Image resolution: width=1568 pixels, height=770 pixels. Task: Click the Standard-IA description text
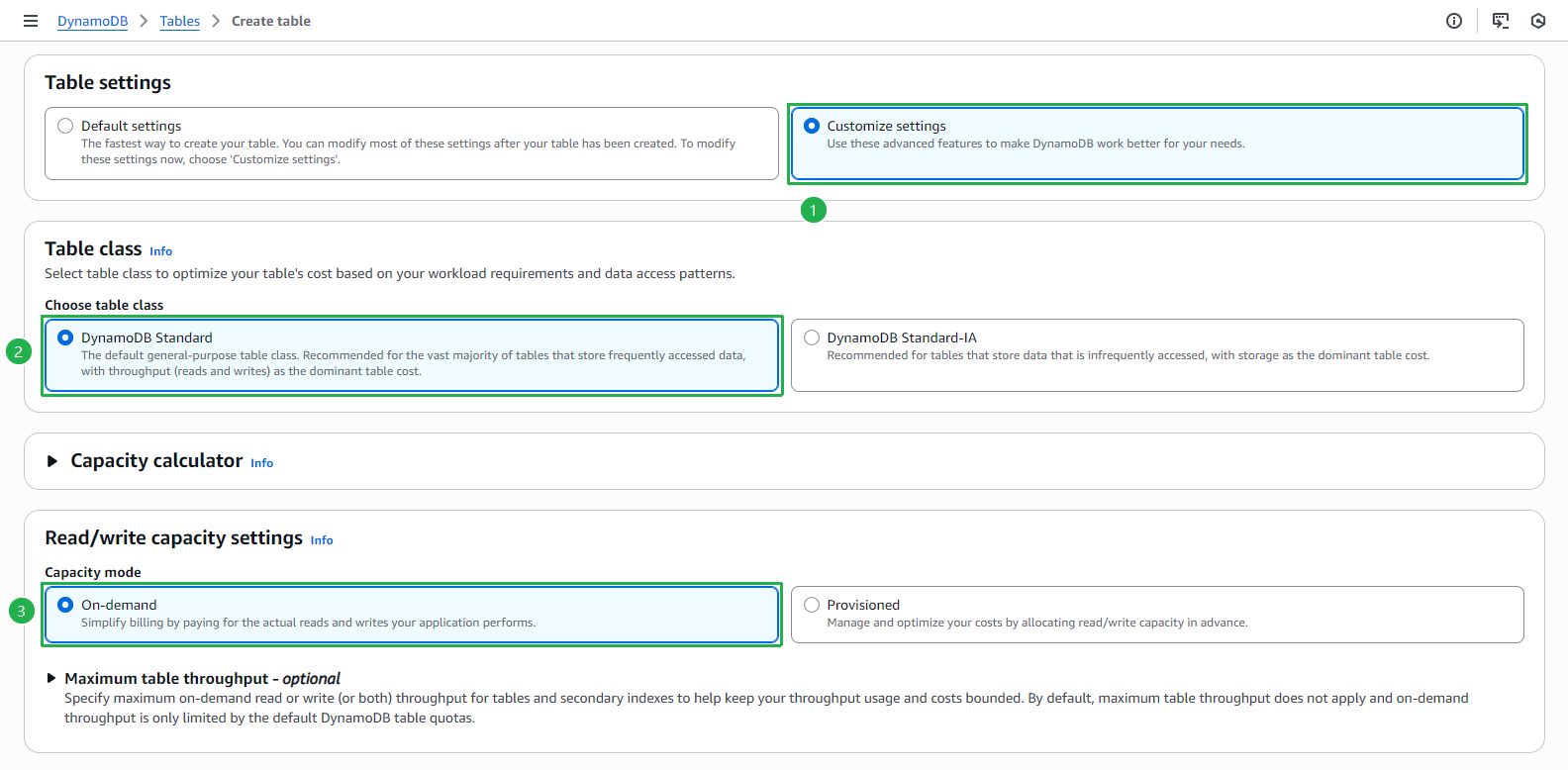pyautogui.click(x=1128, y=355)
